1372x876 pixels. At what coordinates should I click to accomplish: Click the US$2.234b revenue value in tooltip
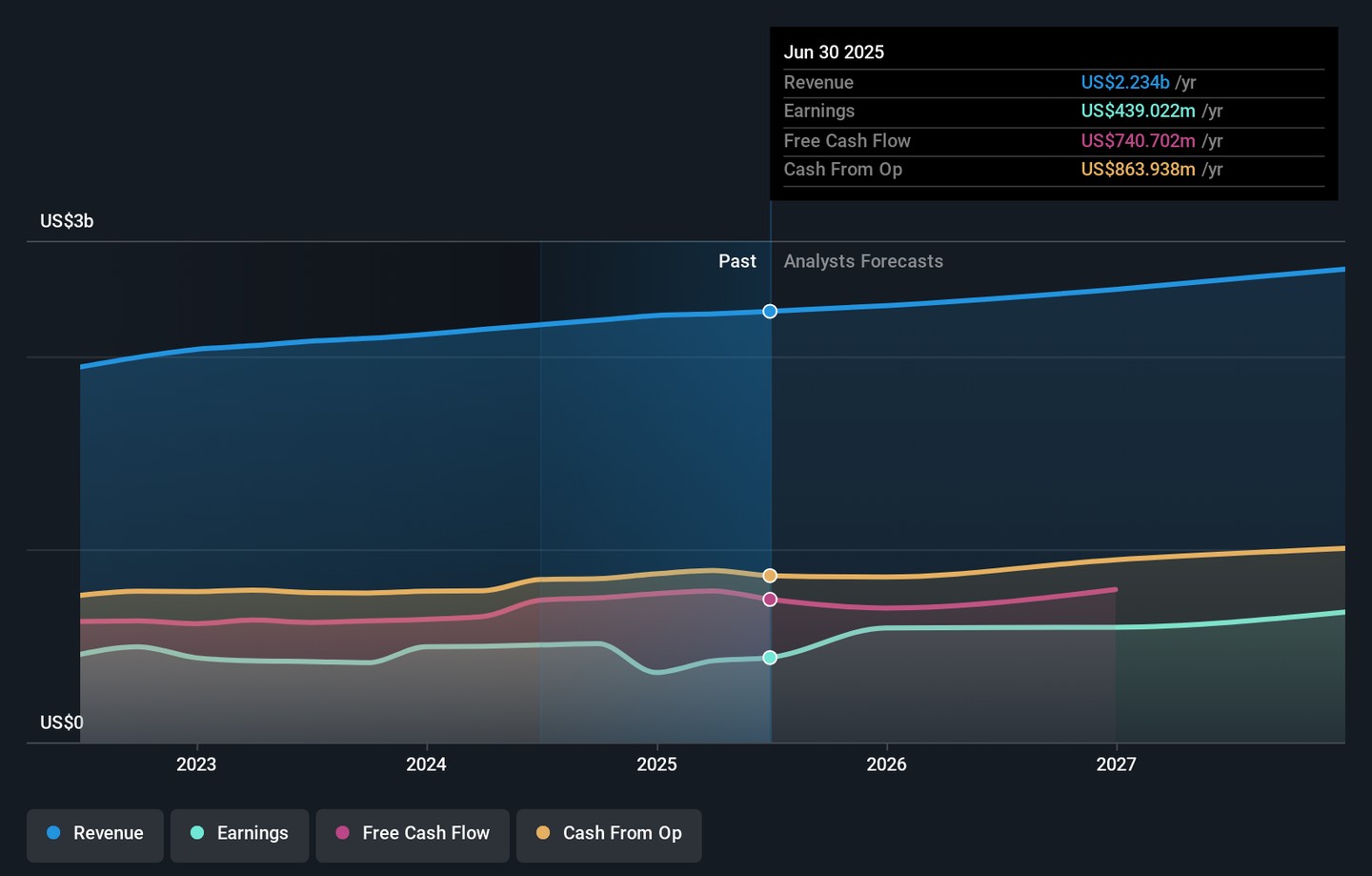[1124, 83]
